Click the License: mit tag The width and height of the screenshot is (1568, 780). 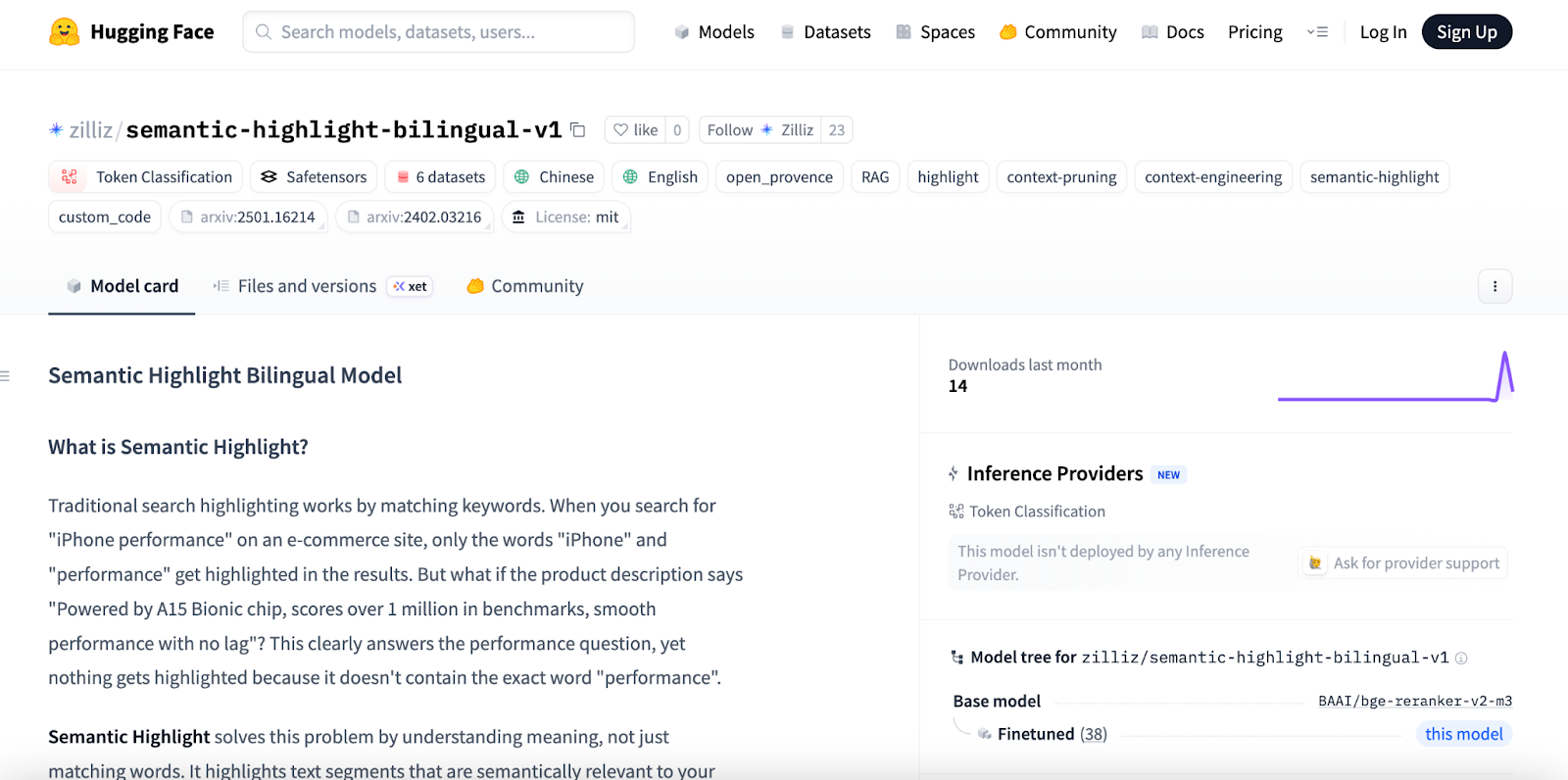click(566, 218)
